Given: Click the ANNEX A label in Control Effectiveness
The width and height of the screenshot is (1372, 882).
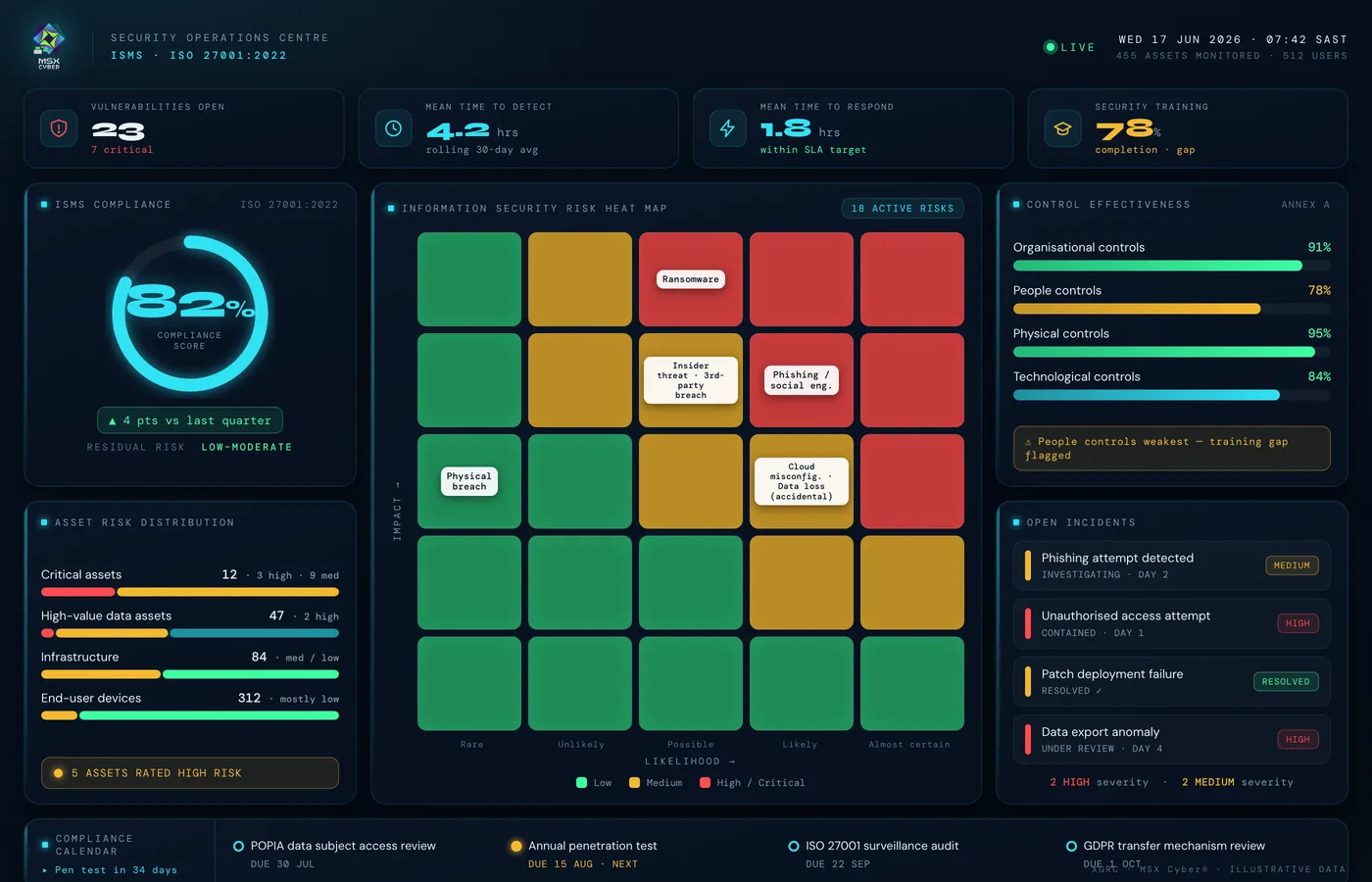Looking at the screenshot, I should pyautogui.click(x=1305, y=205).
